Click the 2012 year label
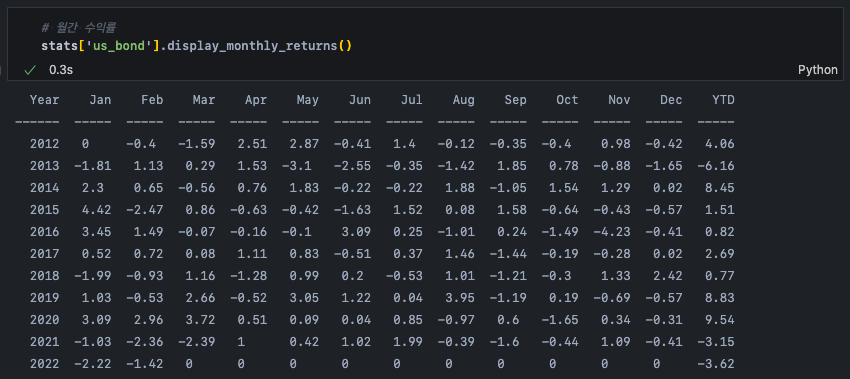850x379 pixels. (44, 144)
